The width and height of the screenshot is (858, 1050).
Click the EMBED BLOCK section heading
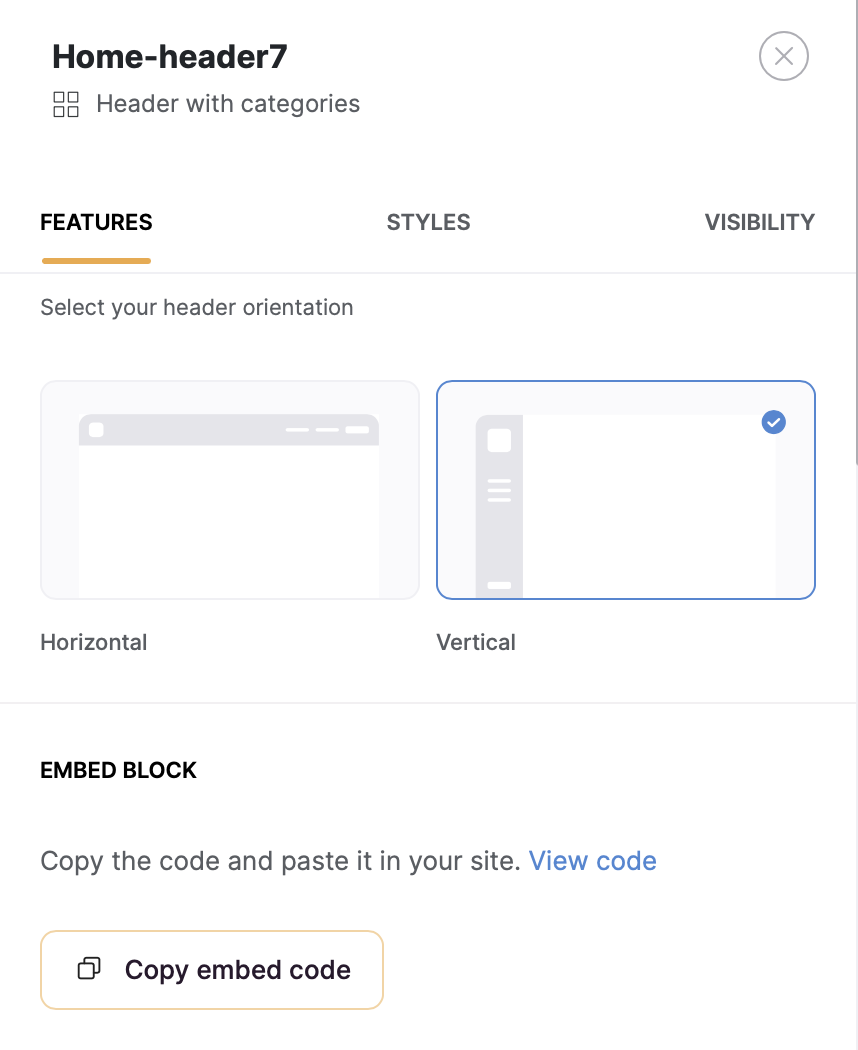119,770
